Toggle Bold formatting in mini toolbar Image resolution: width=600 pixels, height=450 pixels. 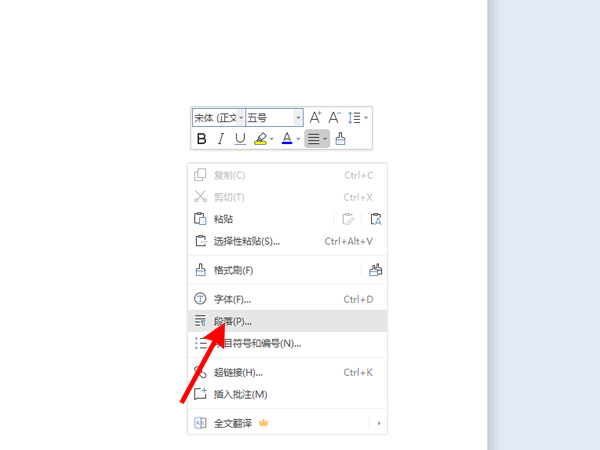click(202, 139)
